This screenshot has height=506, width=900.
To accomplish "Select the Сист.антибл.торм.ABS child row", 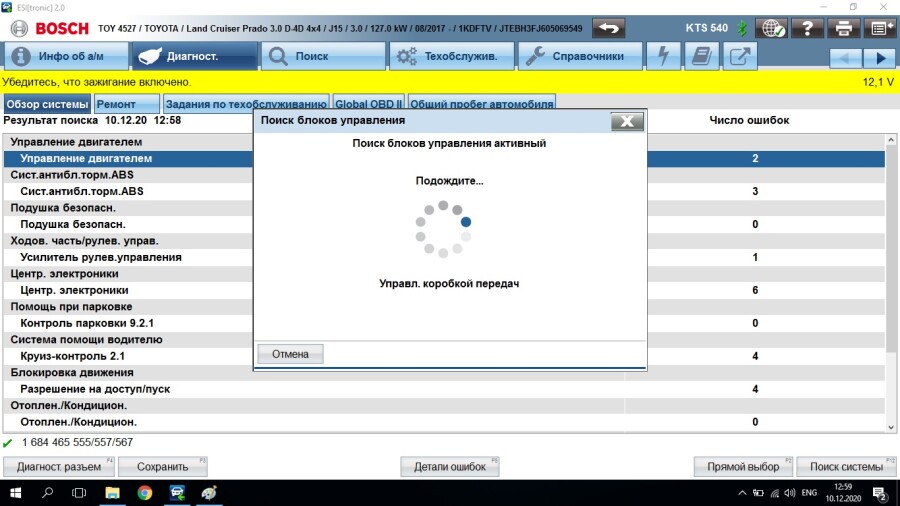I will 444,191.
